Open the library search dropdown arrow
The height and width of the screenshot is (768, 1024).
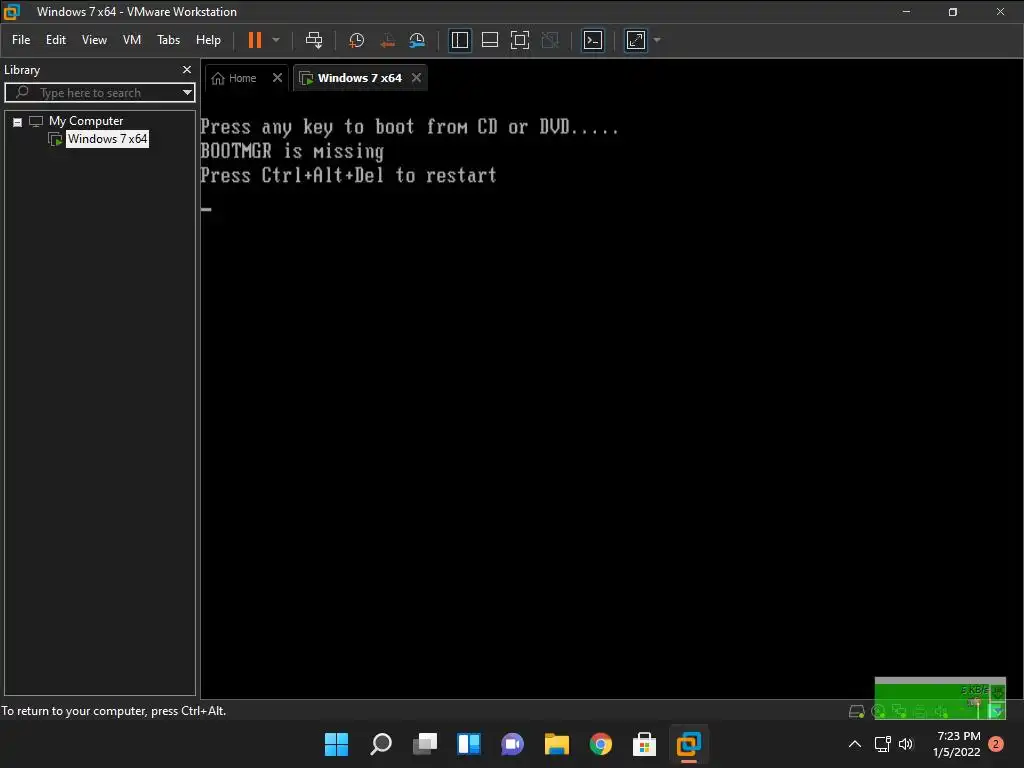click(187, 93)
